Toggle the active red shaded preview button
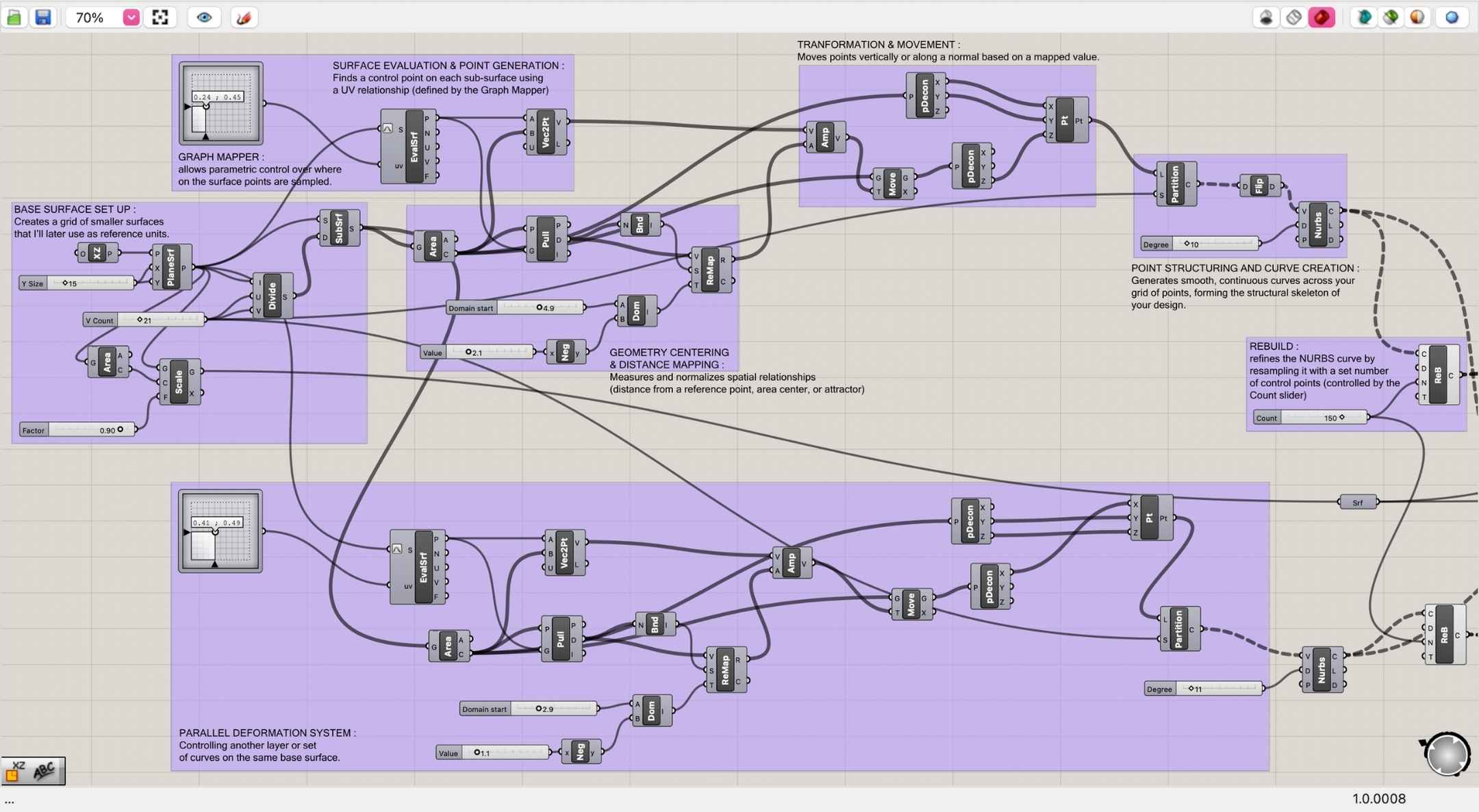This screenshot has height=812, width=1479. point(1322,17)
